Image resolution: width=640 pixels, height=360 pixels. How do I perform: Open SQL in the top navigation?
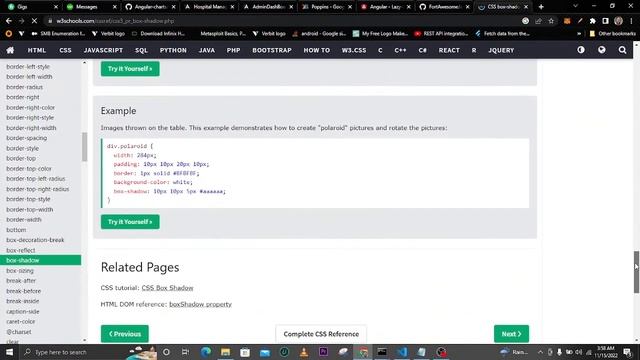point(141,50)
